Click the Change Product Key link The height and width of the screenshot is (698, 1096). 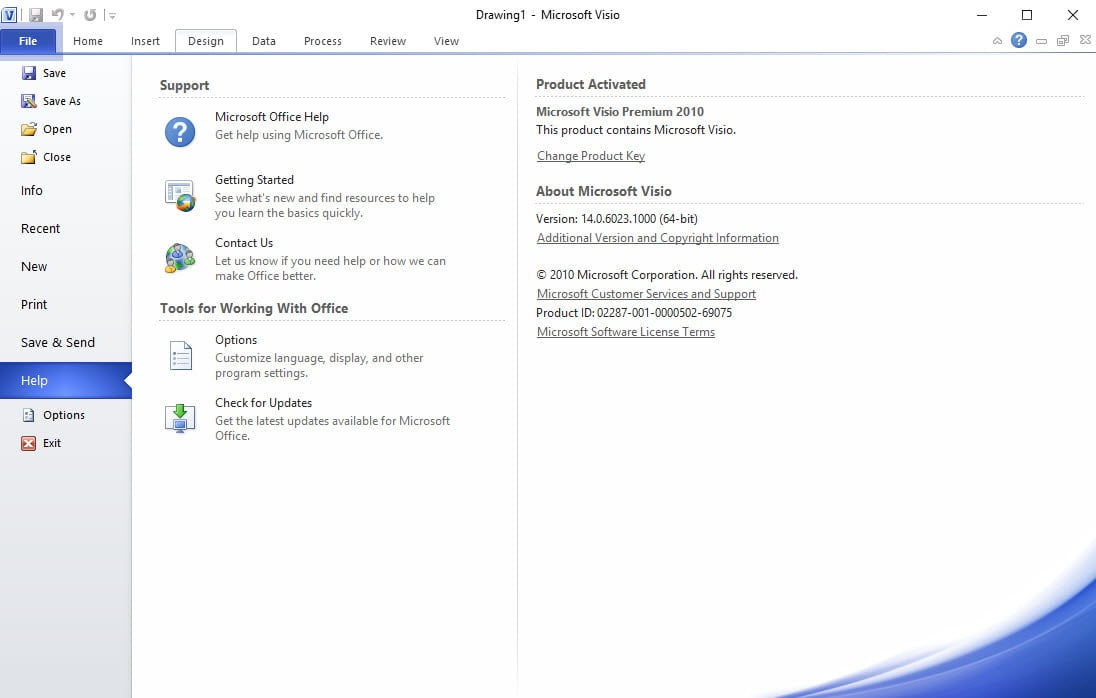(x=591, y=156)
